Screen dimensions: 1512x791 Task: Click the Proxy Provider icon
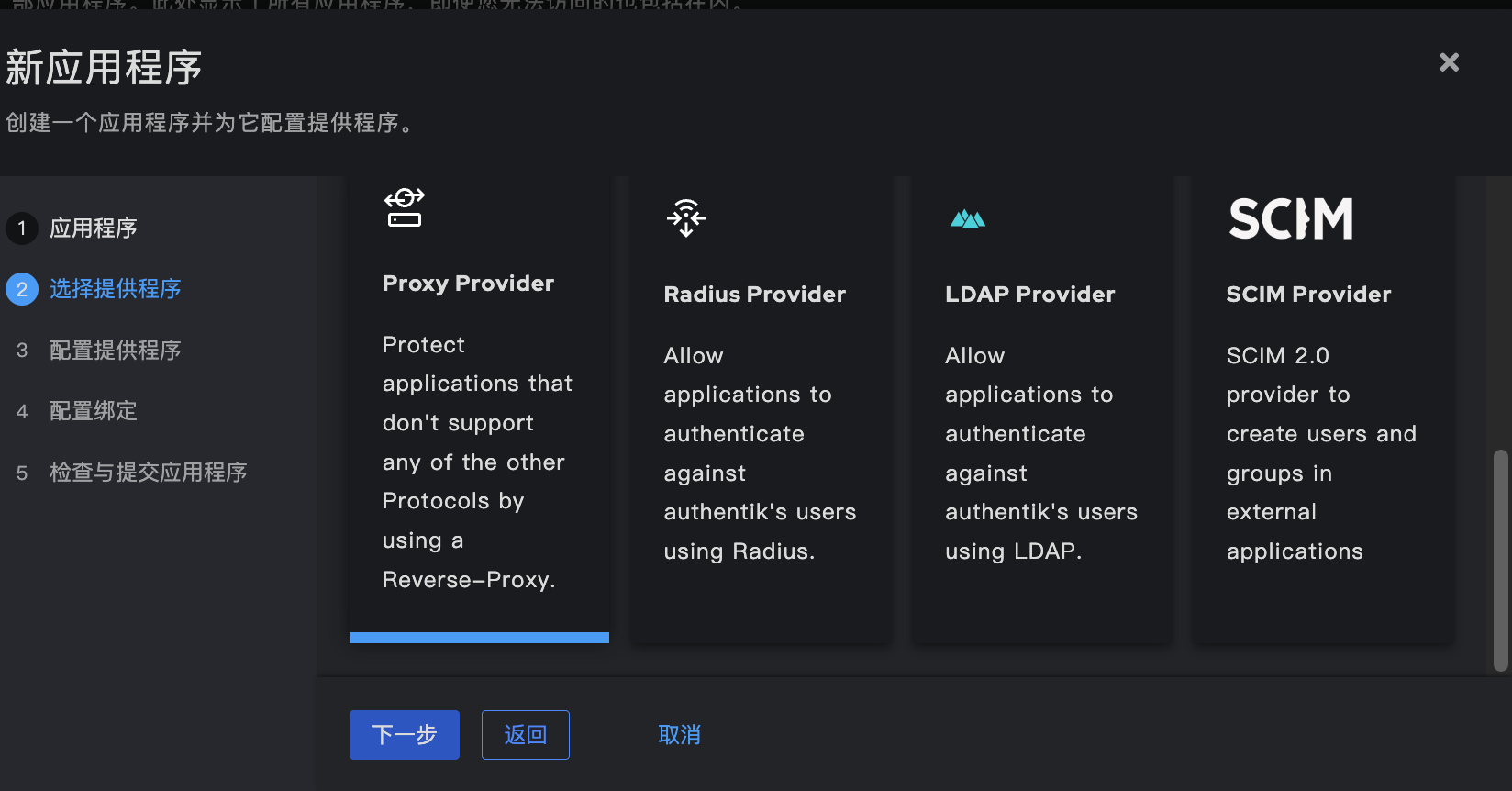click(404, 208)
